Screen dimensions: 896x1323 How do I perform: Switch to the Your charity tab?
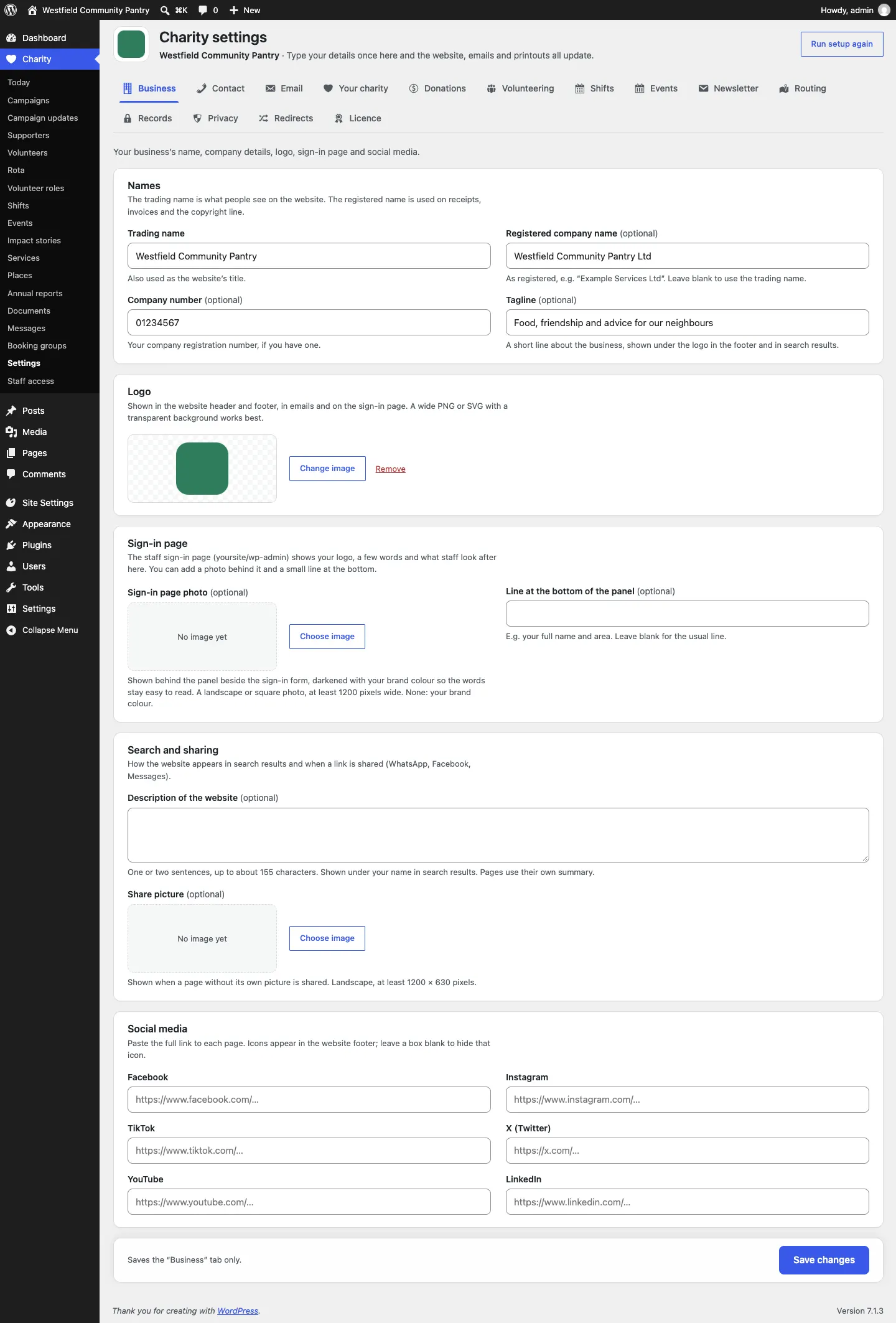(356, 88)
